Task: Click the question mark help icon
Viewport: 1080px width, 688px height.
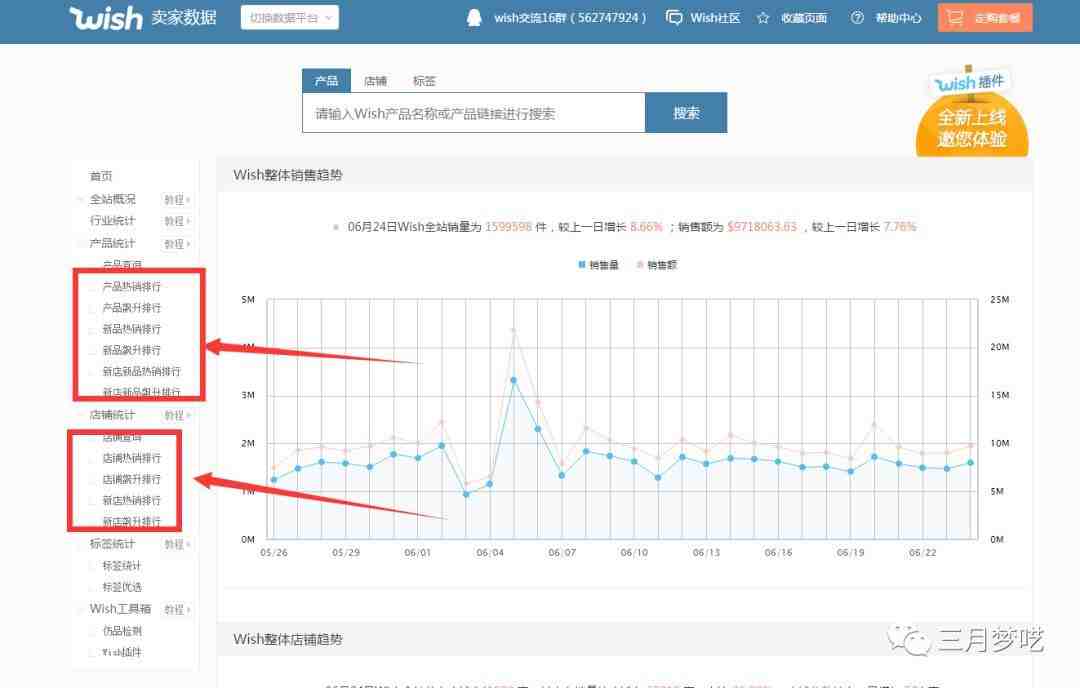Action: (857, 18)
